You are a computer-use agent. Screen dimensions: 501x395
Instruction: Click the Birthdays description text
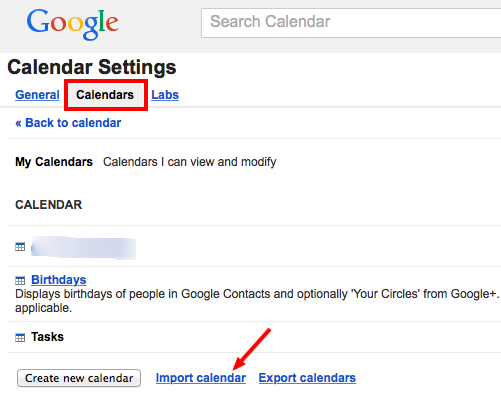[x=257, y=301]
